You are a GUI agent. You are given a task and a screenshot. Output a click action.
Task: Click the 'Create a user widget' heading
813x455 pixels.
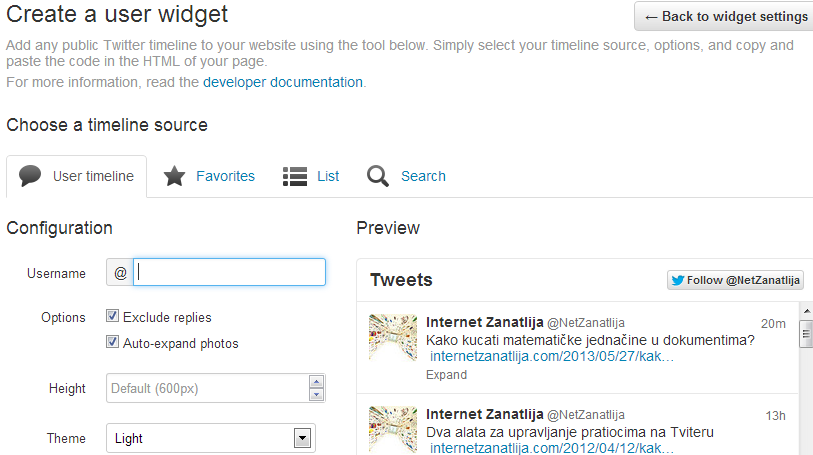tap(117, 15)
